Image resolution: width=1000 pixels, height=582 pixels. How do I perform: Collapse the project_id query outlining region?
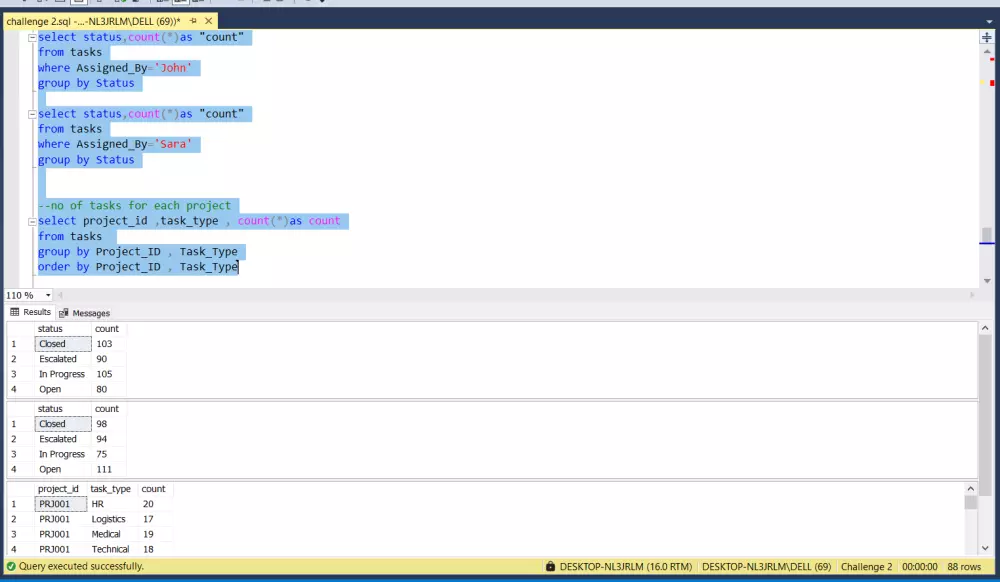(x=31, y=221)
